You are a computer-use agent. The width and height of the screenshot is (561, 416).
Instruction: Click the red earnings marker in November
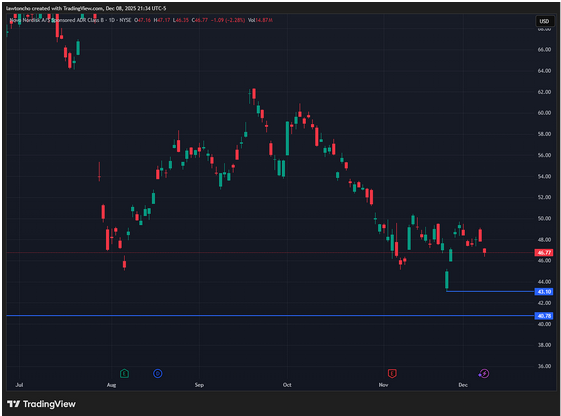pos(392,374)
